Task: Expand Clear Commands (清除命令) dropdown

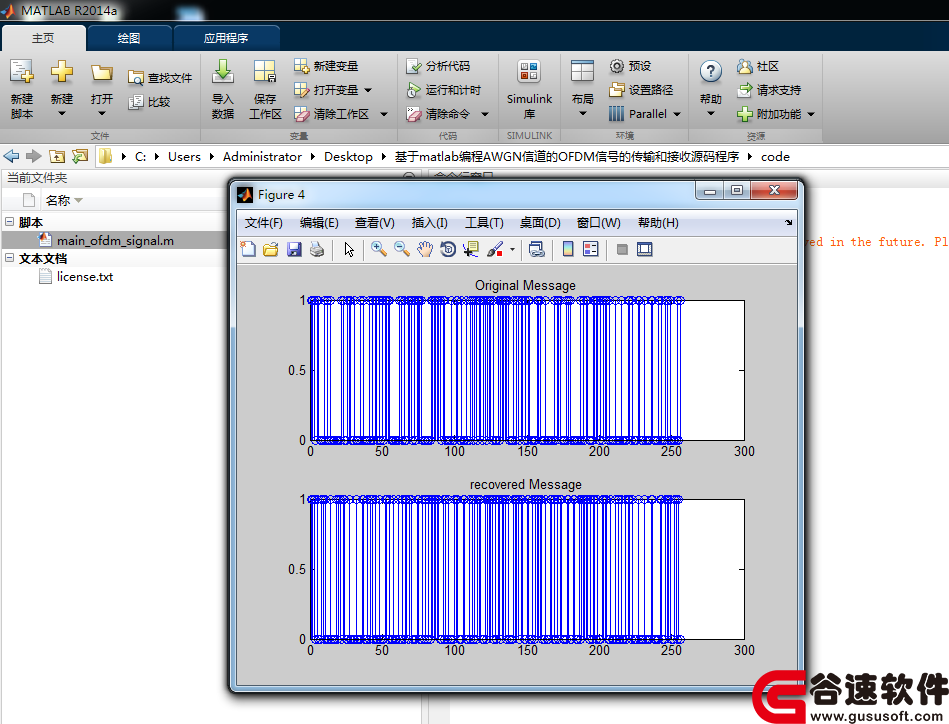Action: point(485,114)
